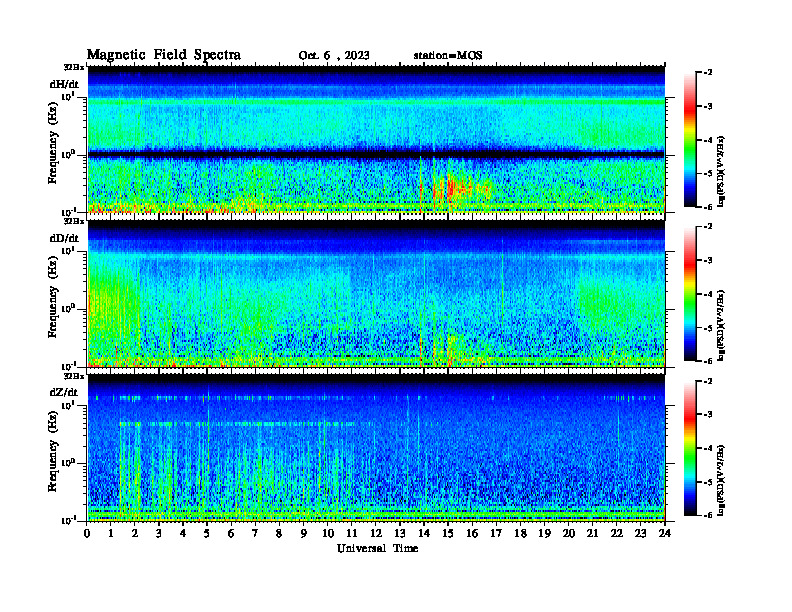792x612 pixels.
Task: Click hour 18 on the time axis
Action: (520, 533)
